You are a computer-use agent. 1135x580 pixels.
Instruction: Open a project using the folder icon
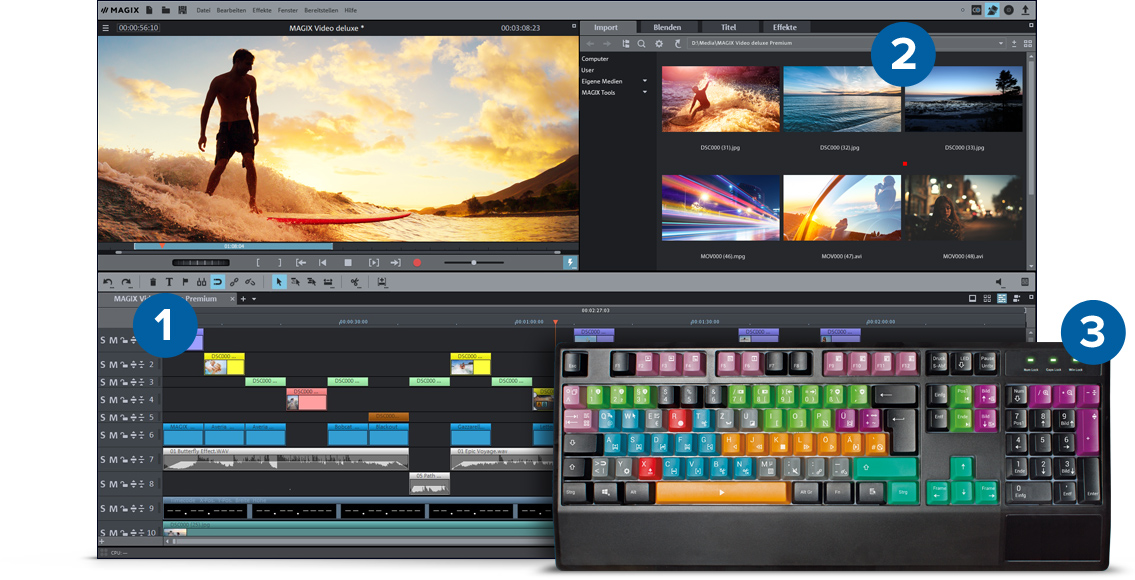[x=166, y=10]
